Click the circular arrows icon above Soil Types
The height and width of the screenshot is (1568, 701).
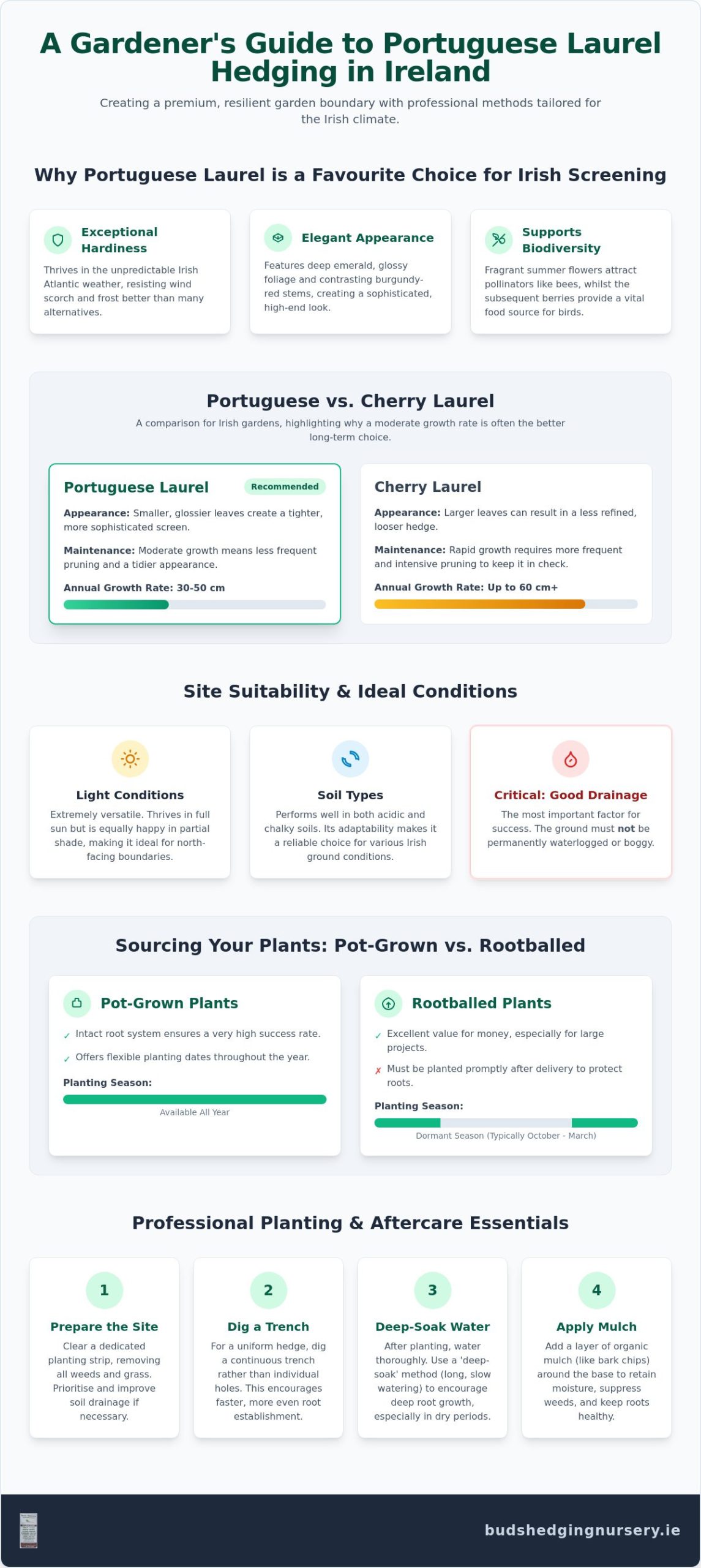pos(350,759)
